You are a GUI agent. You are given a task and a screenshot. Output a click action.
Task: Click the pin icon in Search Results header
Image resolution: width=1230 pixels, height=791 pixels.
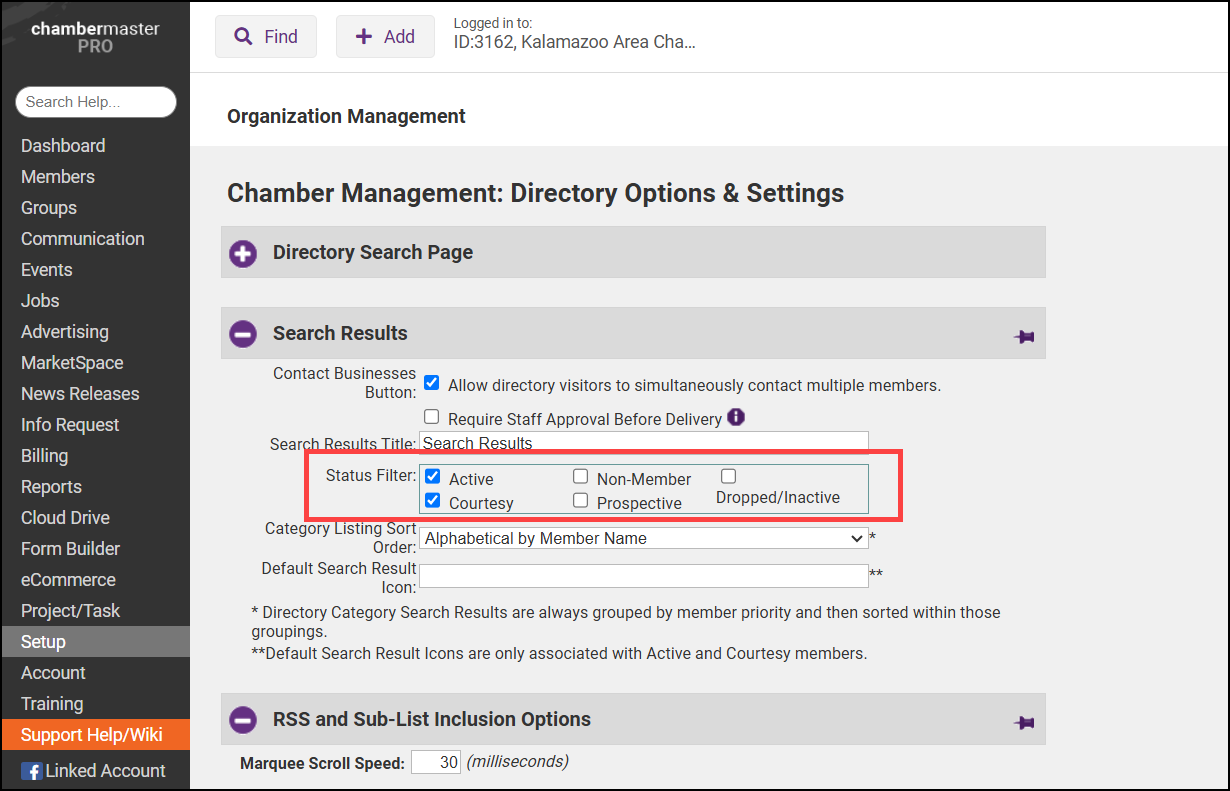1023,337
